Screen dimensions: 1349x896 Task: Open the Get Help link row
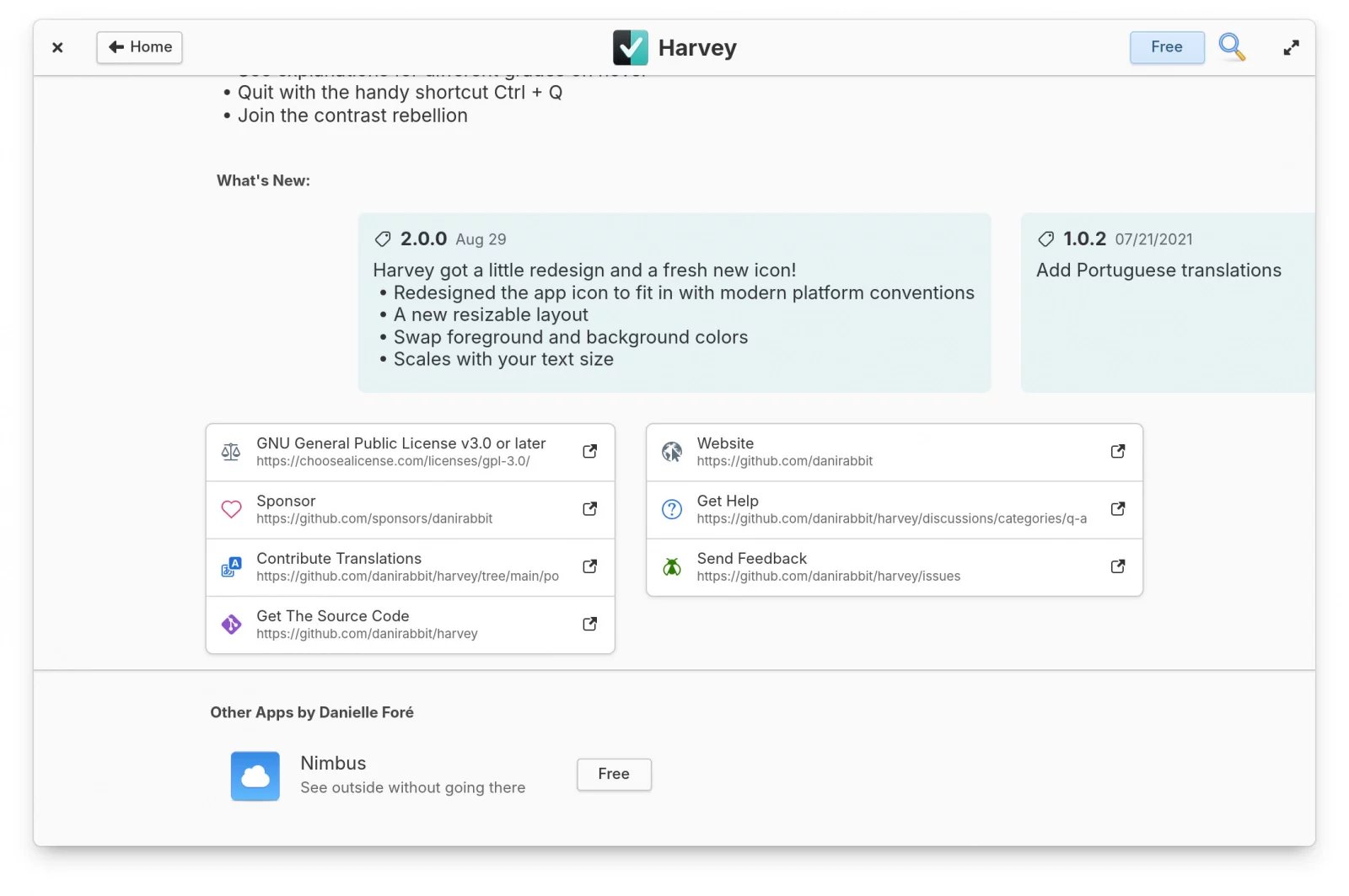click(895, 509)
